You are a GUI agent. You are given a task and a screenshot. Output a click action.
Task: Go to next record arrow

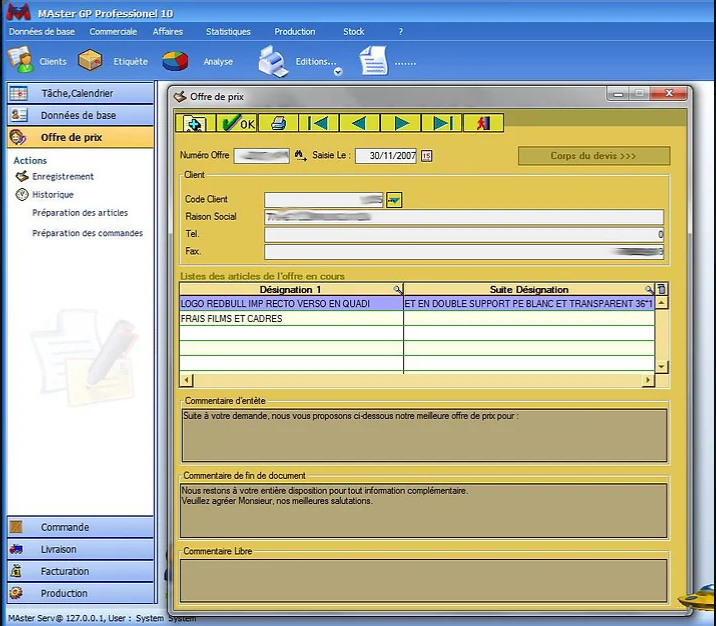pos(401,123)
